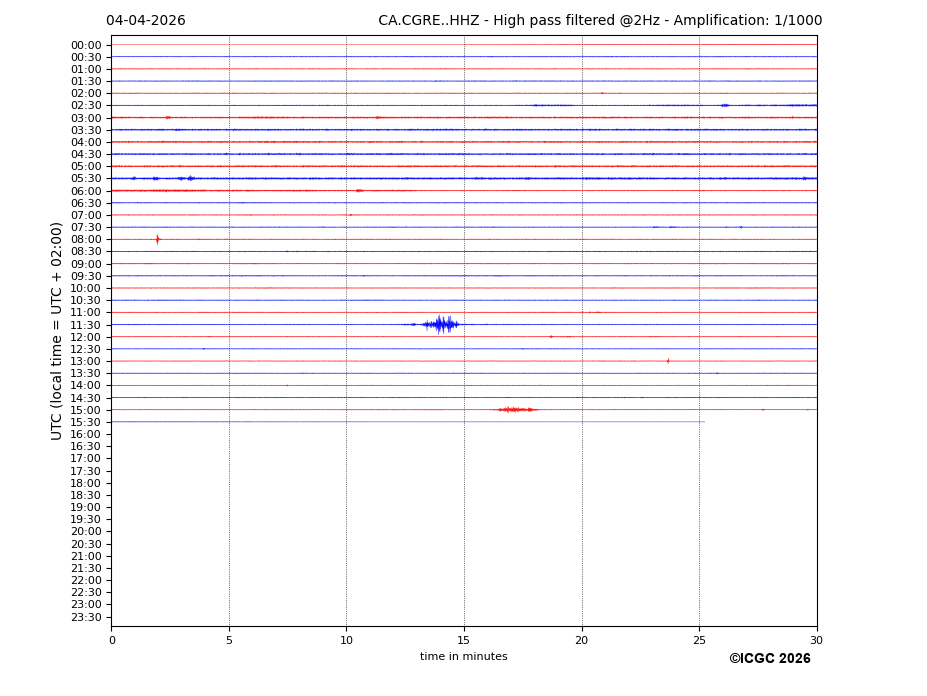Click the CA.CGRE..HHZ chart title
Screen dimensions: 927x696
point(600,21)
